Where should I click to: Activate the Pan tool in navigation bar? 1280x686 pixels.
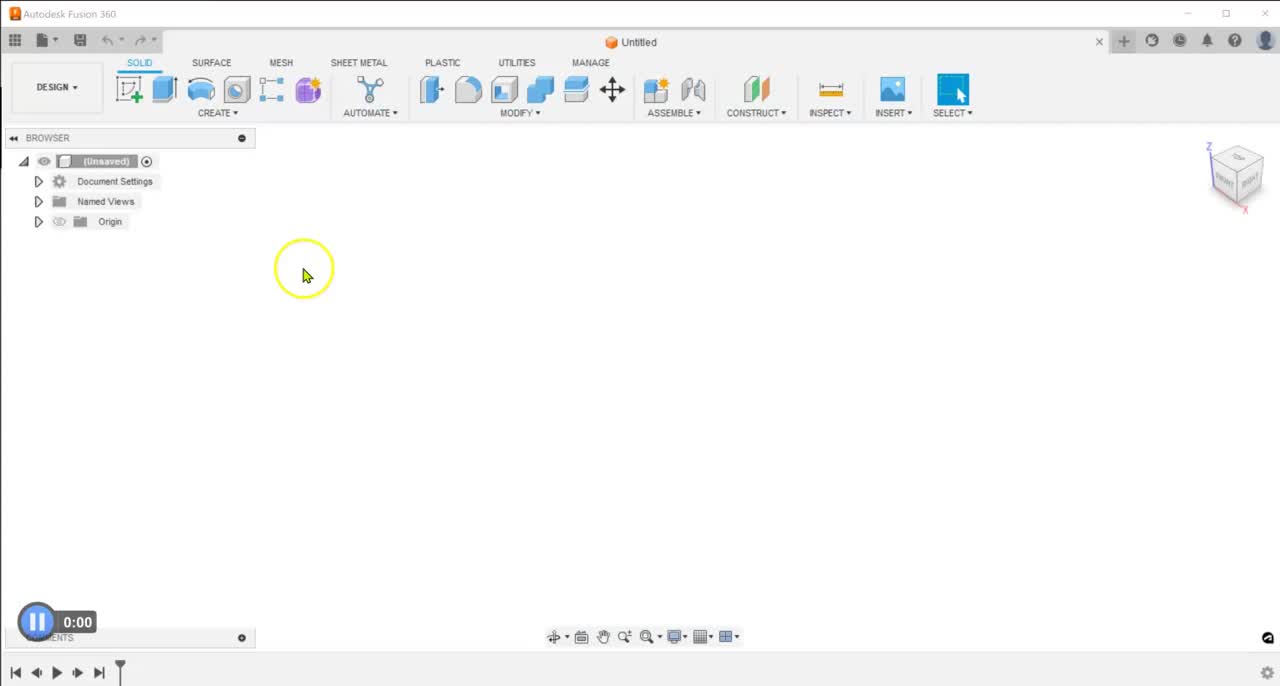point(603,637)
